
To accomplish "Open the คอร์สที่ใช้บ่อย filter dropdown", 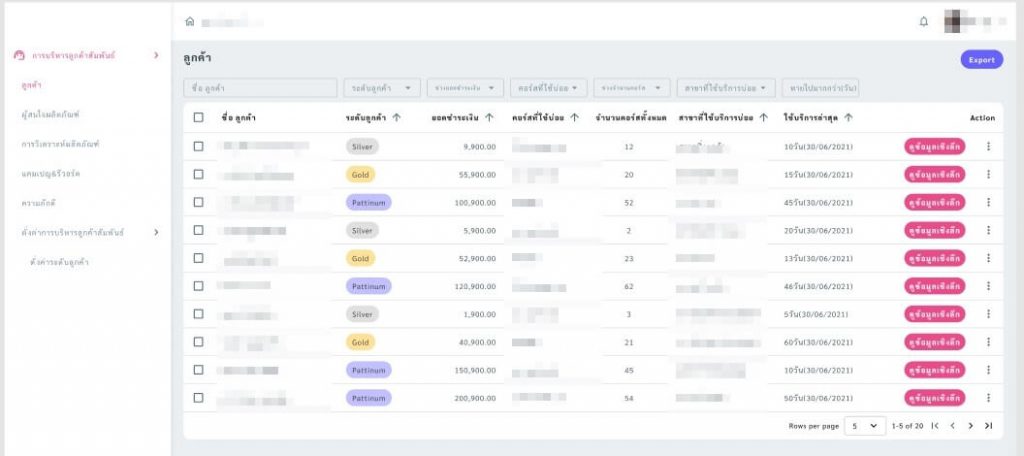I will point(549,88).
